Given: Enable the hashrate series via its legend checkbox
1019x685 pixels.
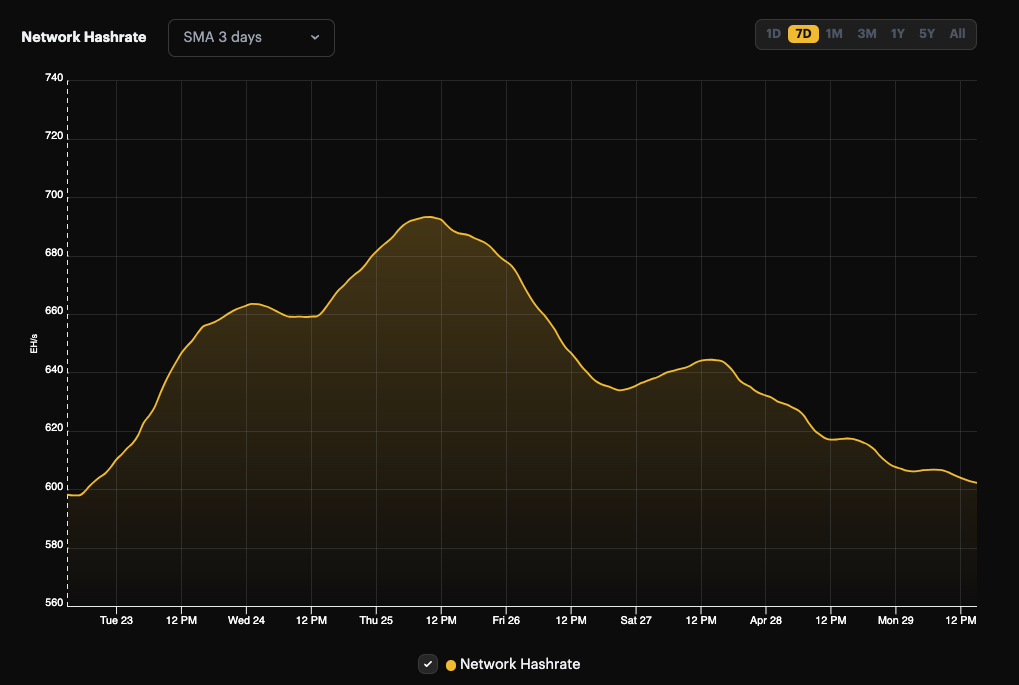Looking at the screenshot, I should [428, 663].
